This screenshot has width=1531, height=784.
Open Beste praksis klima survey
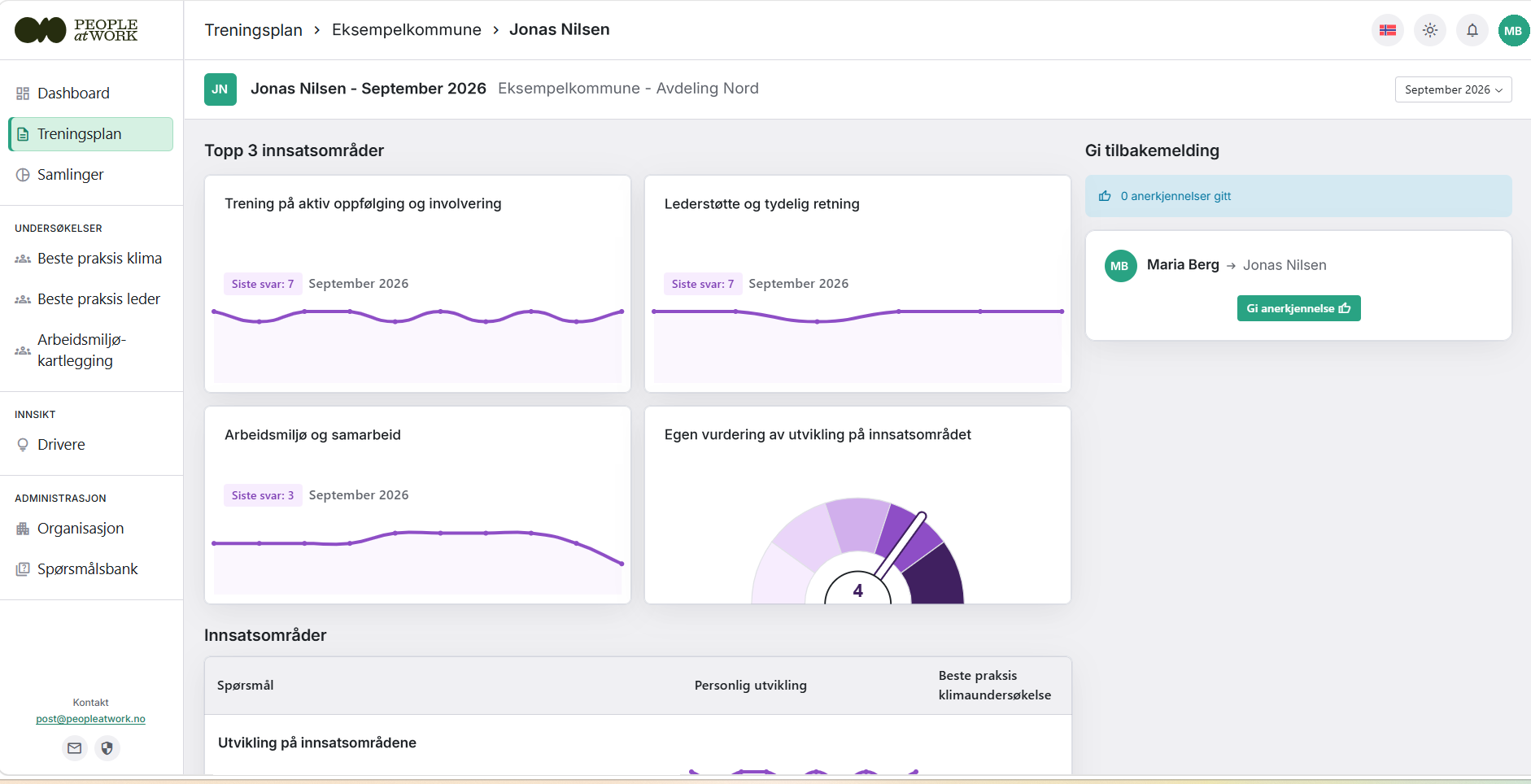pos(91,259)
